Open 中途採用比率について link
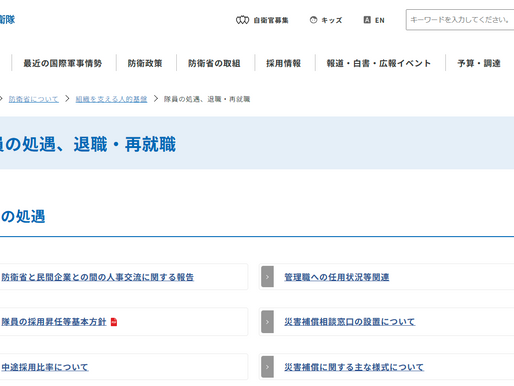 (x=45, y=367)
